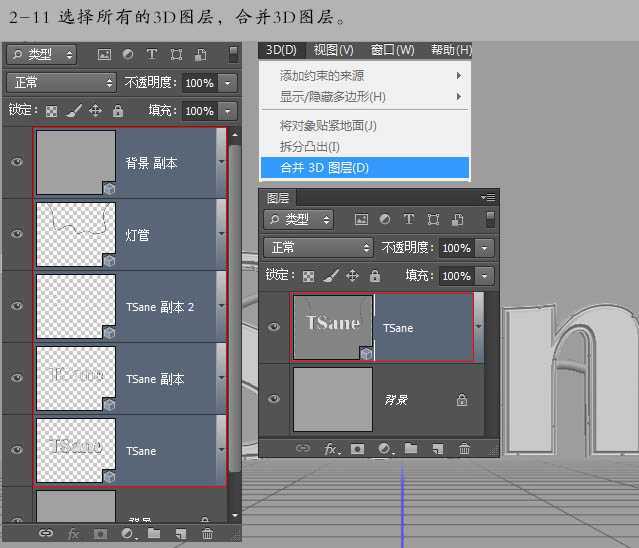This screenshot has width=639, height=548.
Task: Create adjustment layer icon in left panel bottom
Action: click(x=128, y=533)
